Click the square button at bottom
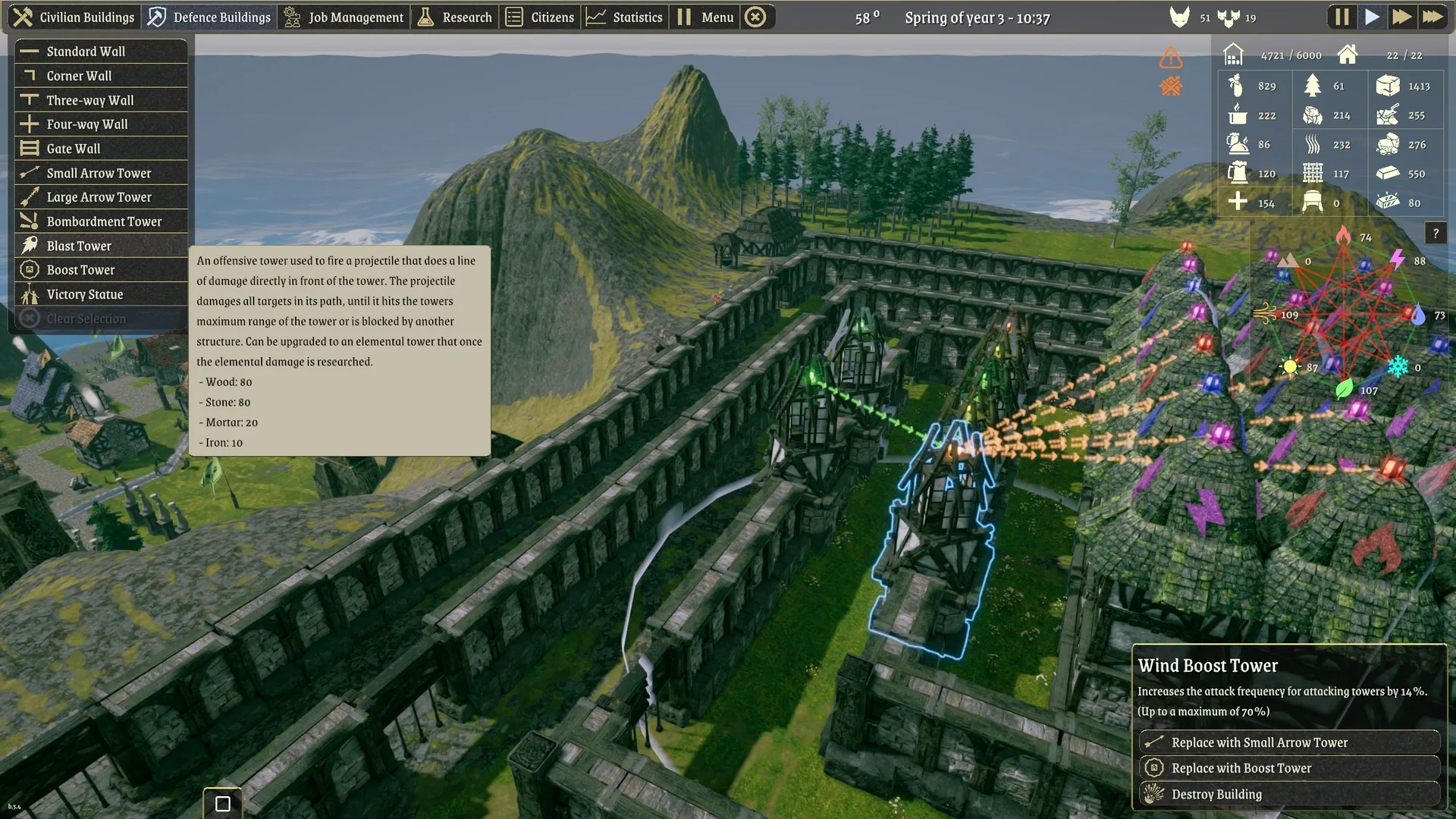This screenshot has height=819, width=1456. click(x=223, y=804)
